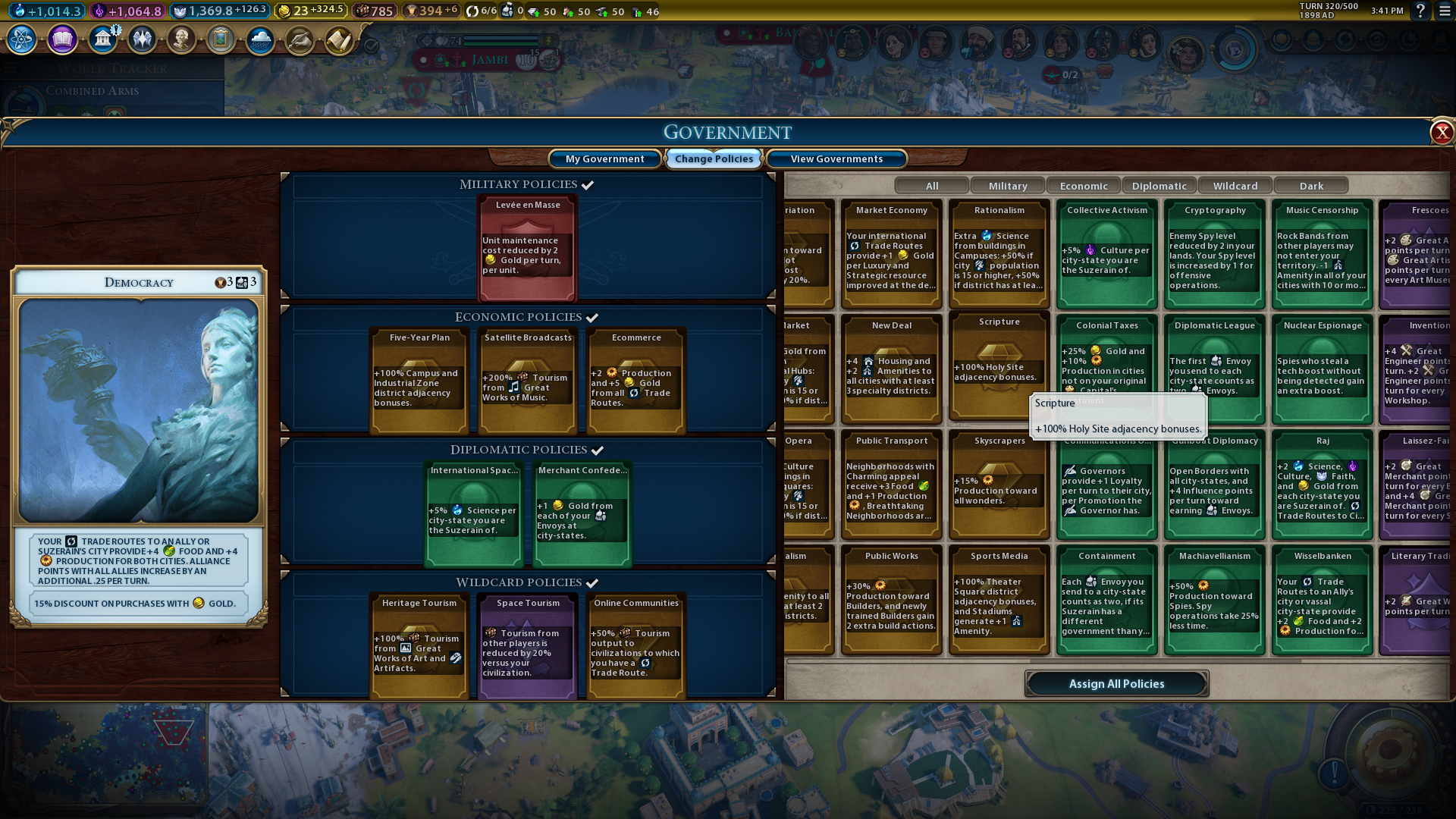Close the Government screen

(1441, 133)
